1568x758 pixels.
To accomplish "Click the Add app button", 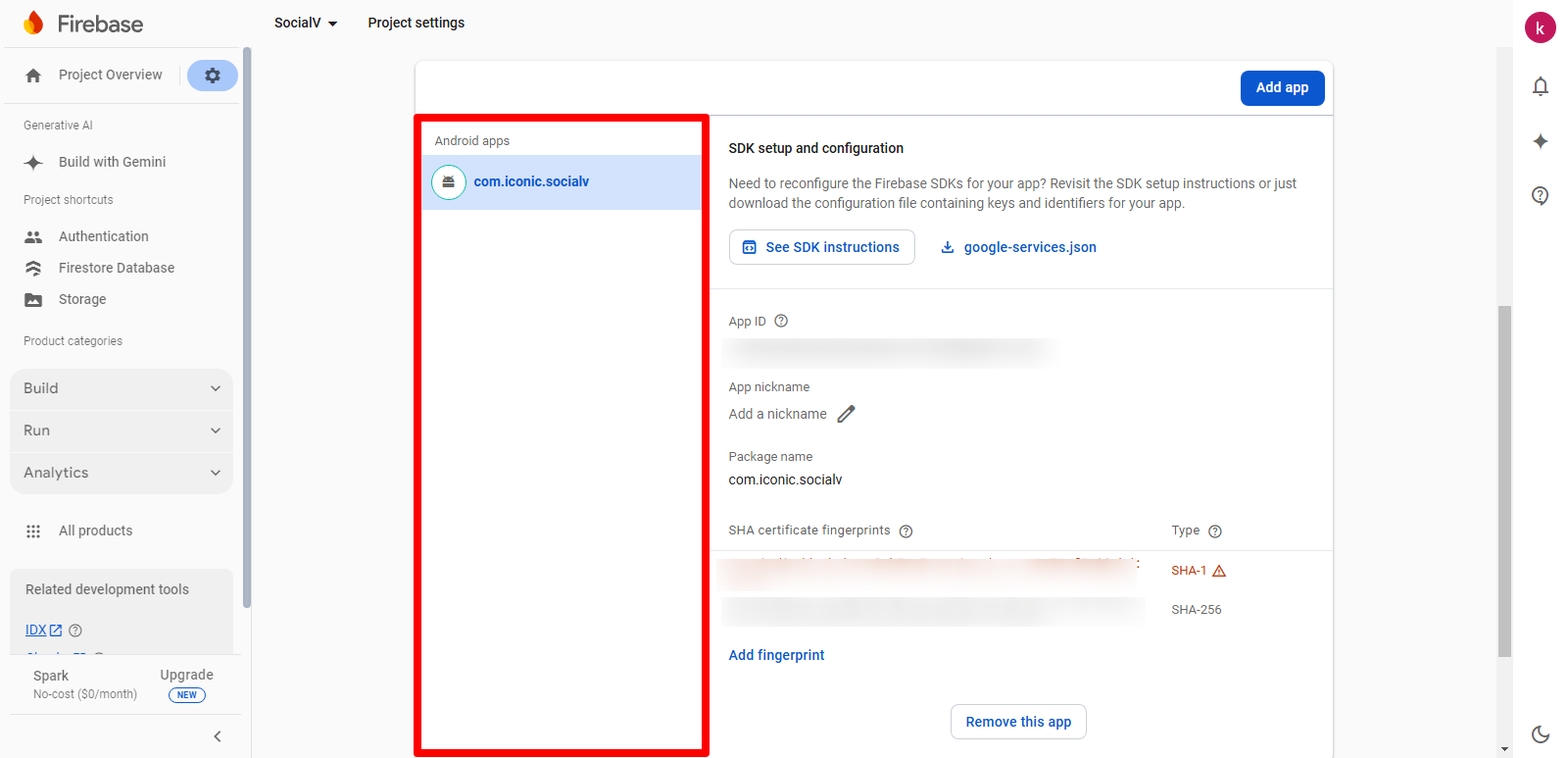I will tap(1282, 87).
